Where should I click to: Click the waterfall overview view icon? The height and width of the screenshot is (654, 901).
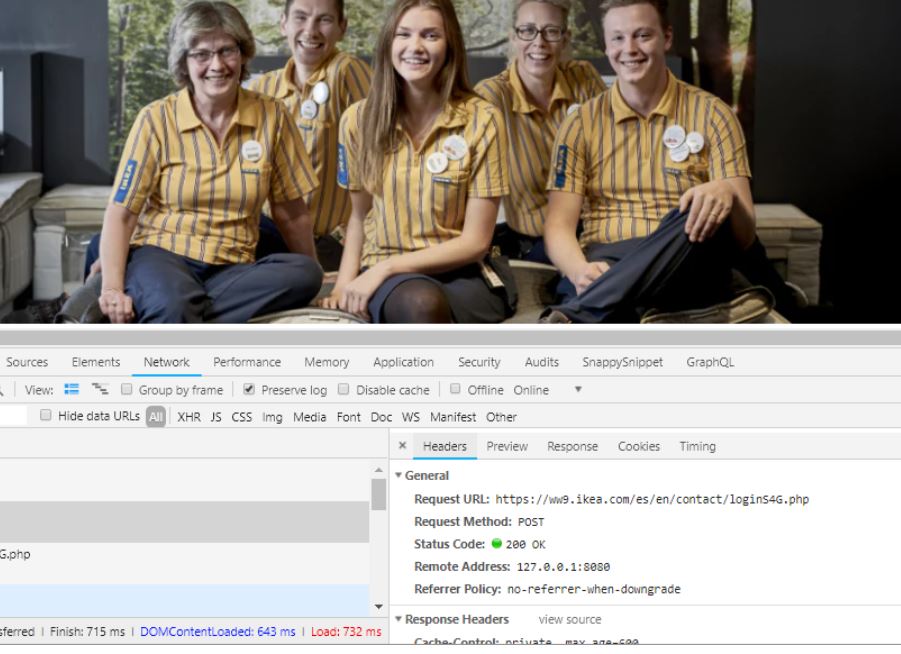(x=99, y=390)
